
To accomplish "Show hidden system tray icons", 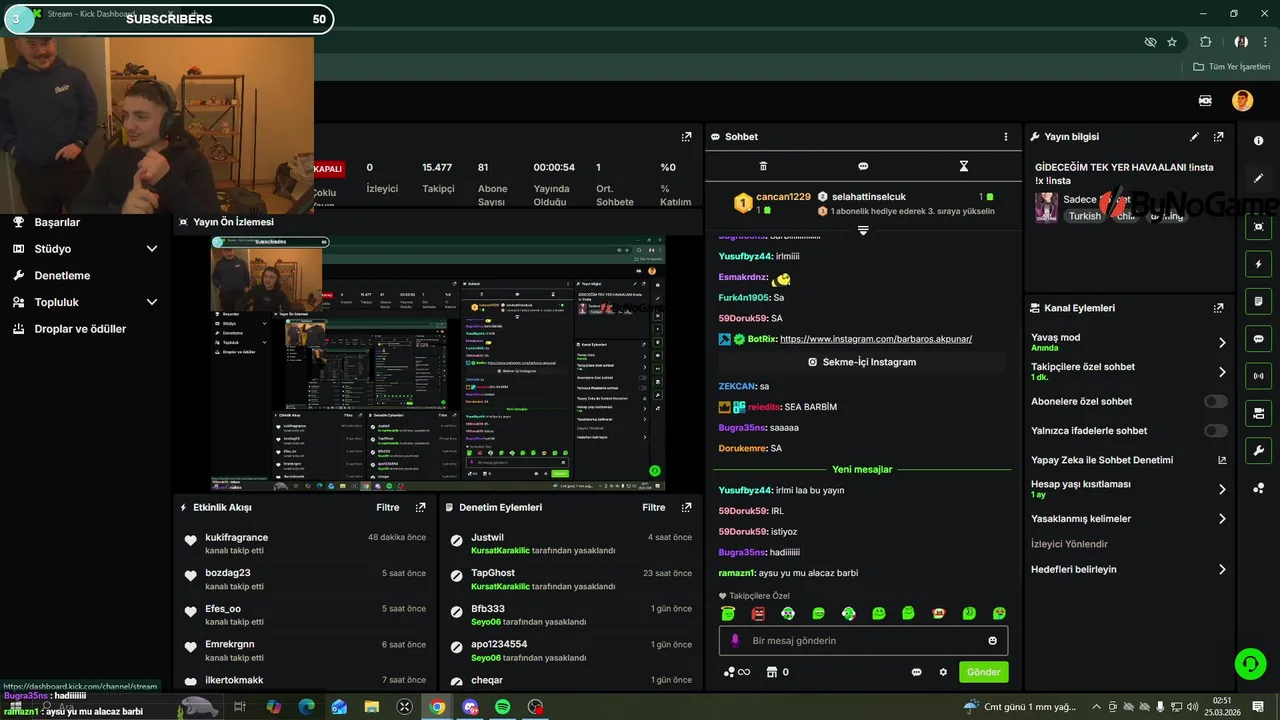I will point(1097,707).
